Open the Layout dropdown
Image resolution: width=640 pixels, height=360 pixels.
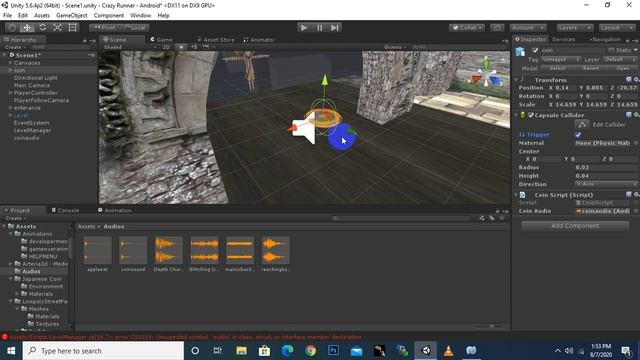click(616, 27)
